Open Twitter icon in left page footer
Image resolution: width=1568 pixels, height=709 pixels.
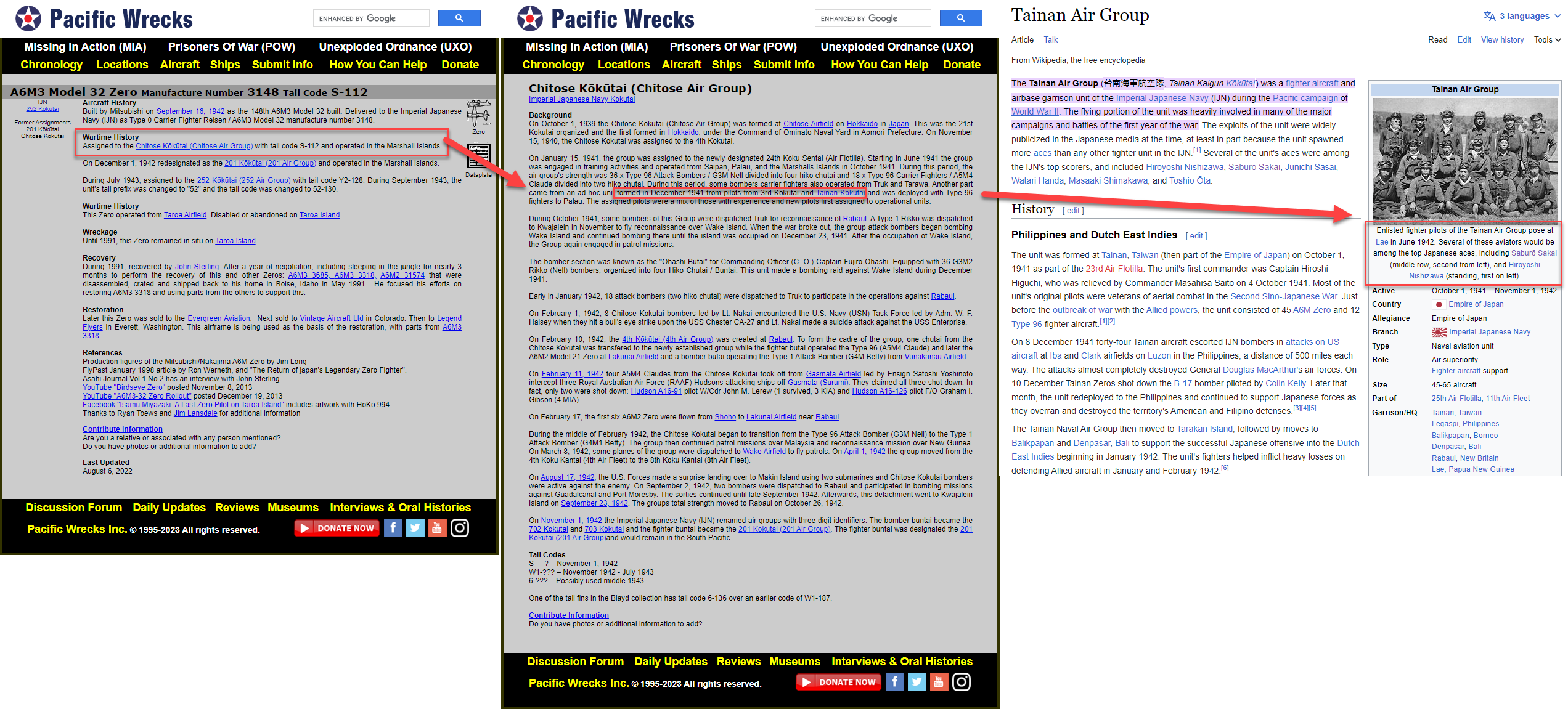click(415, 528)
